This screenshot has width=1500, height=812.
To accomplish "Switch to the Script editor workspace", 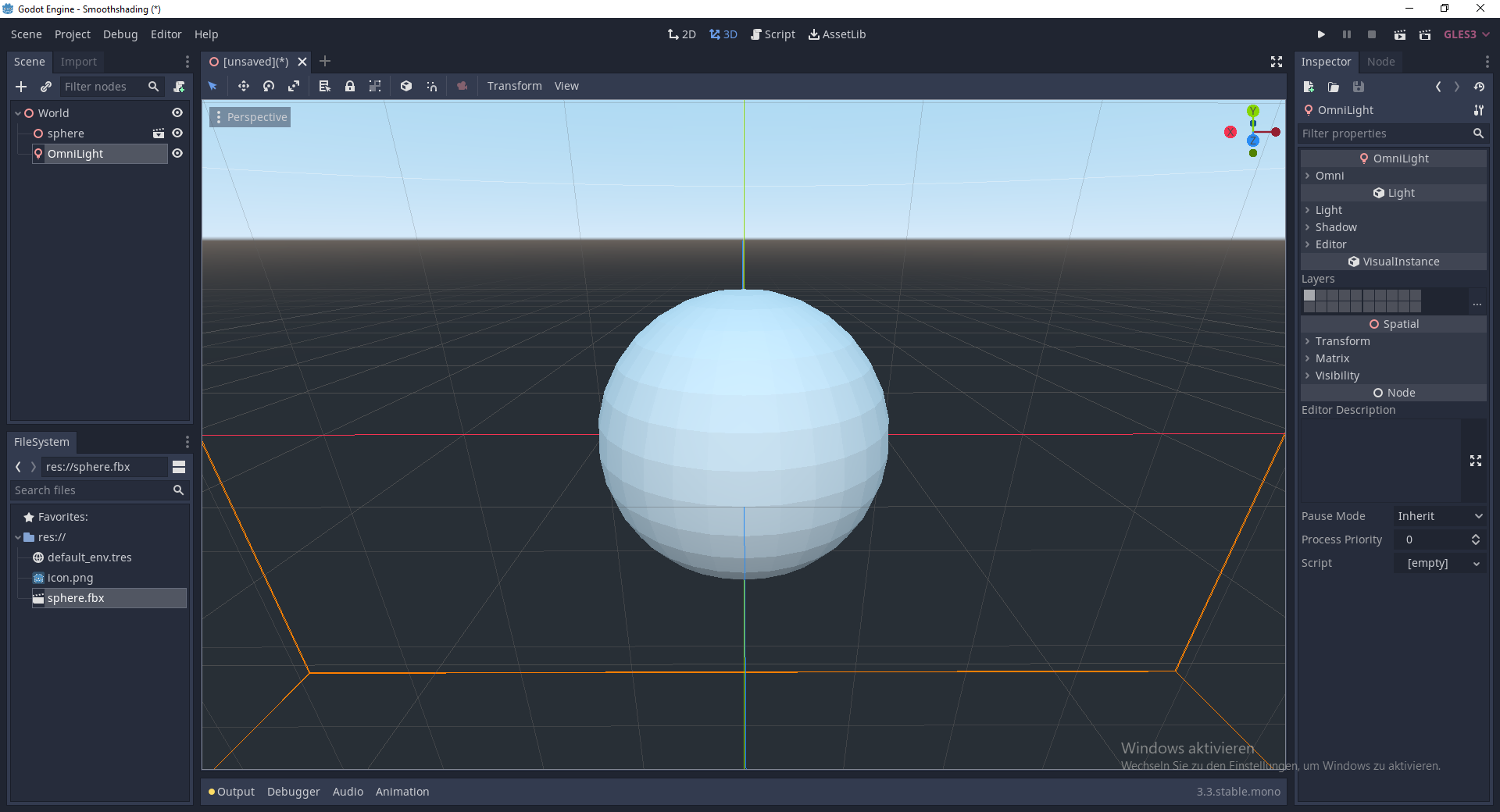I will coord(773,34).
